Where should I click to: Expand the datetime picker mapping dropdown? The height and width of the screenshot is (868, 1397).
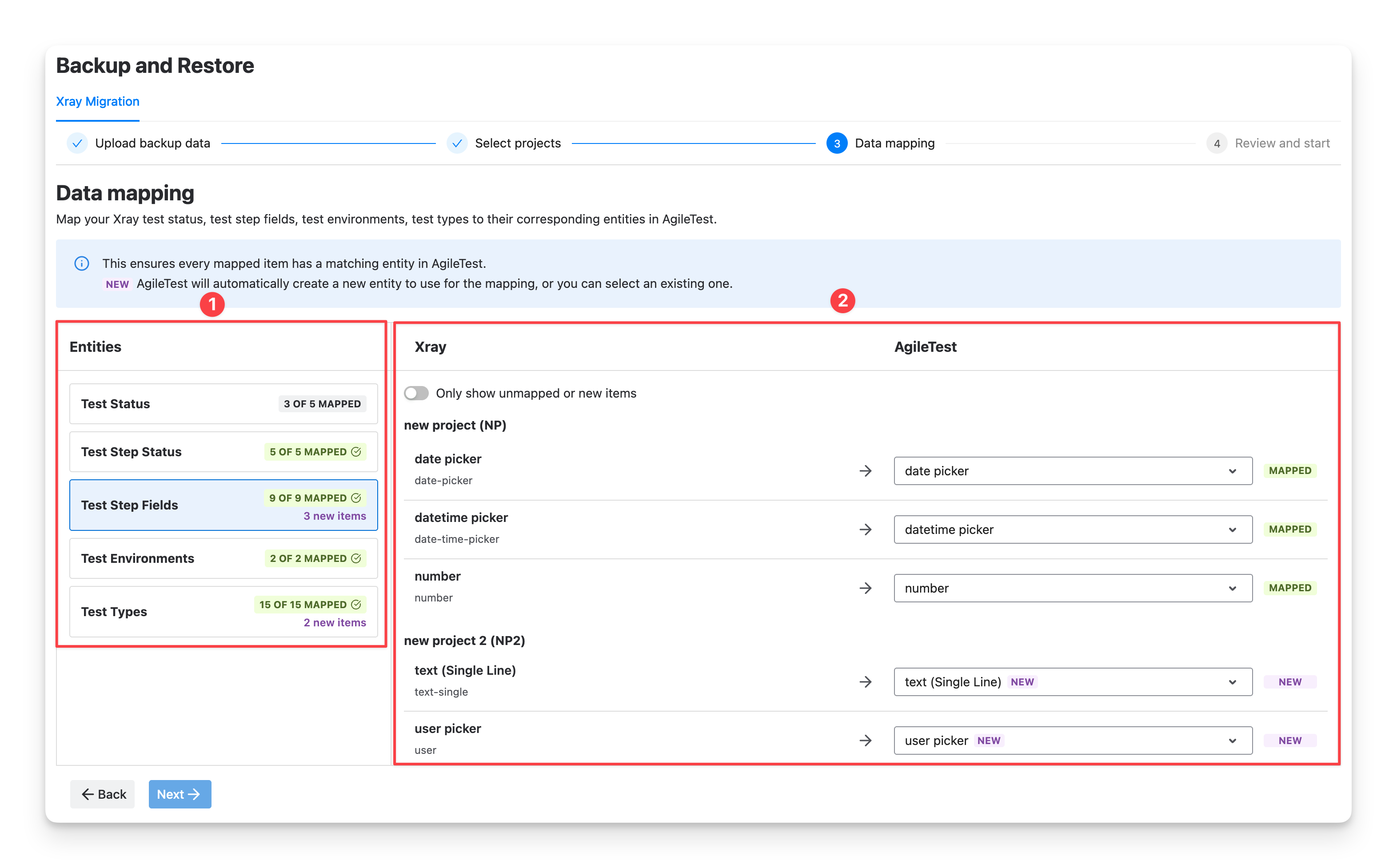coord(1073,530)
